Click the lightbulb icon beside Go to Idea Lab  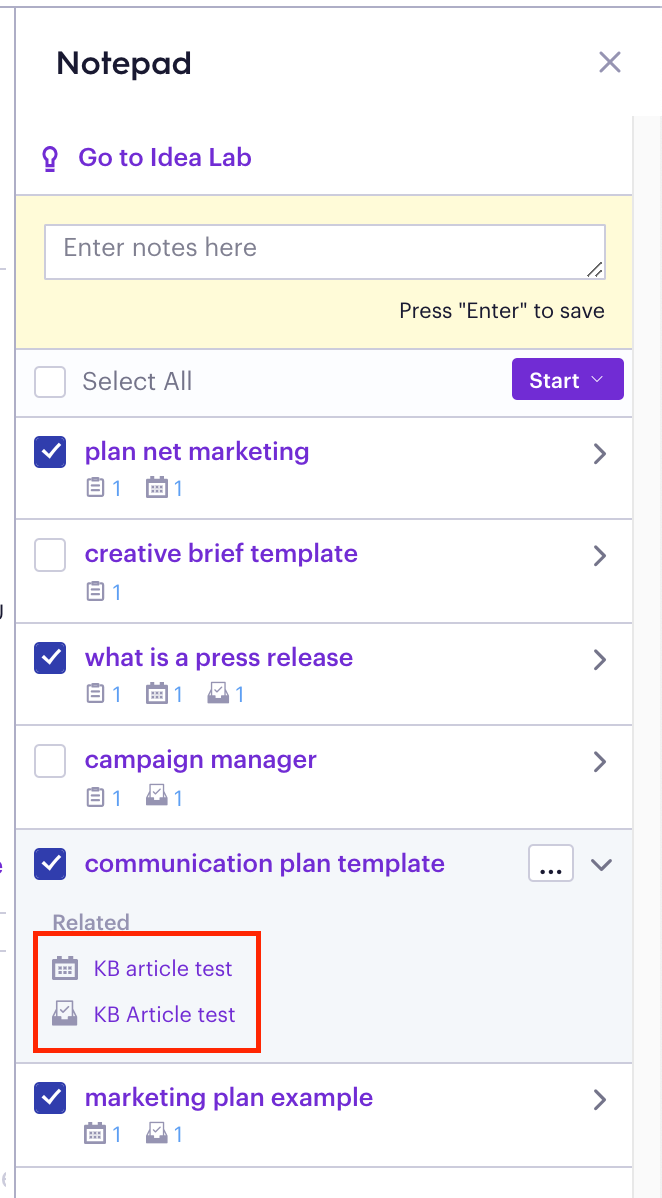50,158
